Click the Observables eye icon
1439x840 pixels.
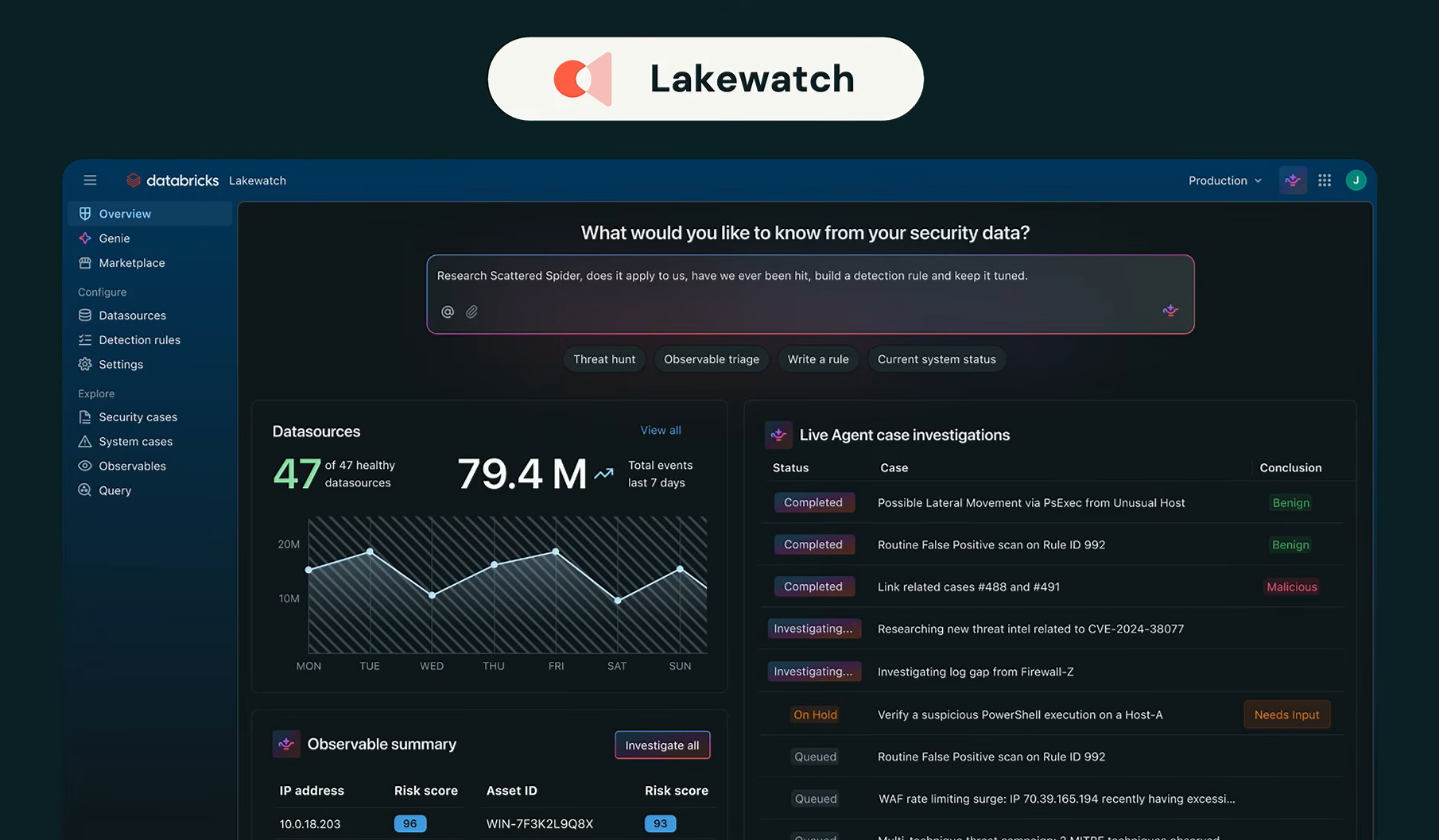[x=85, y=466]
